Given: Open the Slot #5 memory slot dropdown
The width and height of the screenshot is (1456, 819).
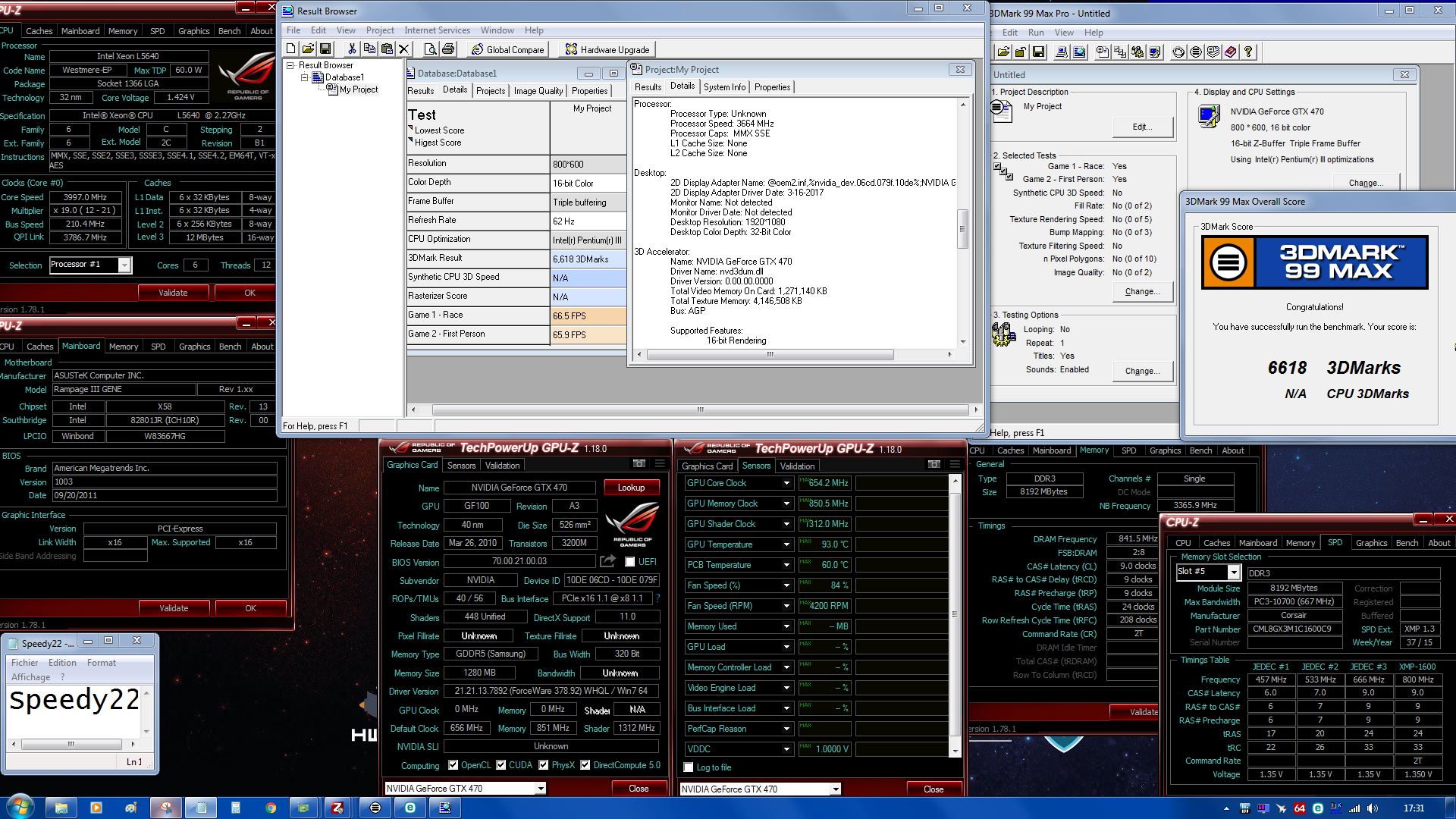Looking at the screenshot, I should 1234,573.
